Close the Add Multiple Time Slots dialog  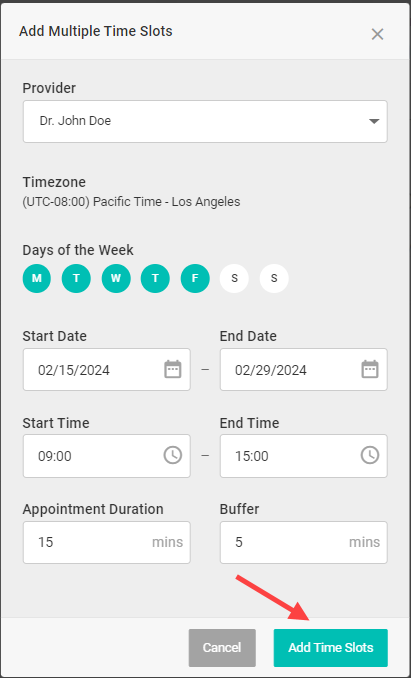tap(377, 34)
